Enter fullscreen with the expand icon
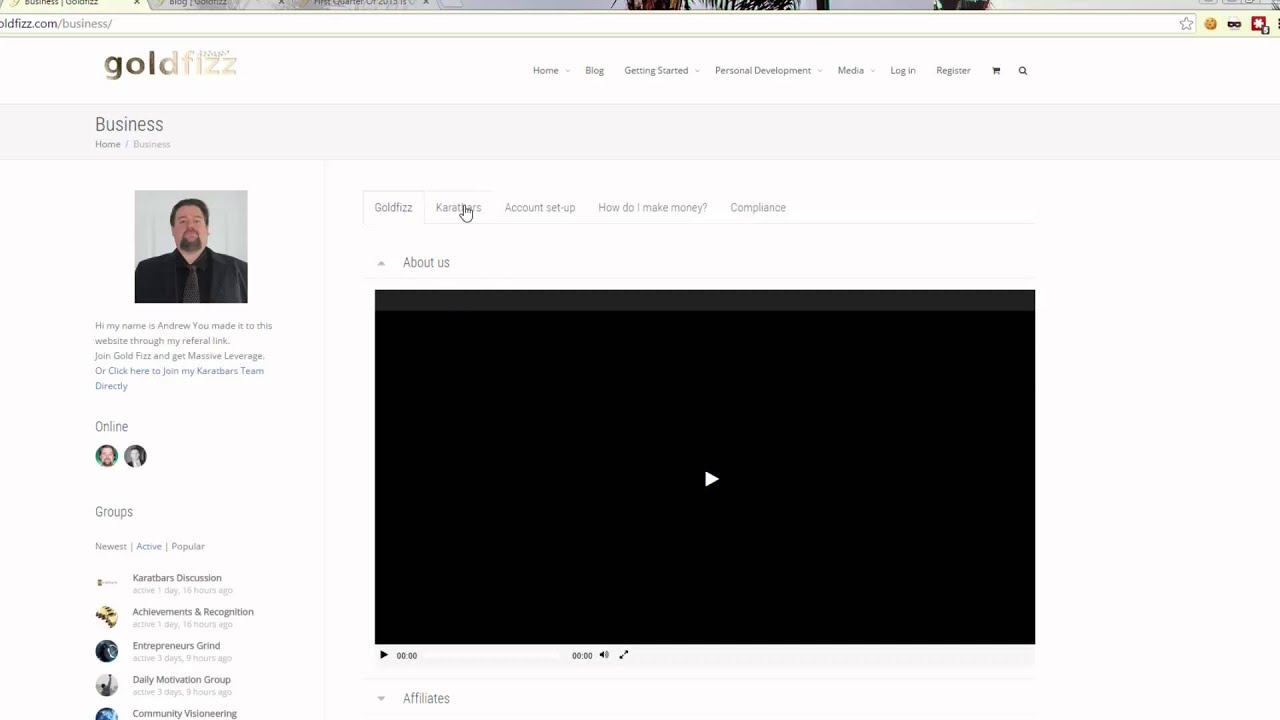The width and height of the screenshot is (1280, 720). tap(624, 655)
